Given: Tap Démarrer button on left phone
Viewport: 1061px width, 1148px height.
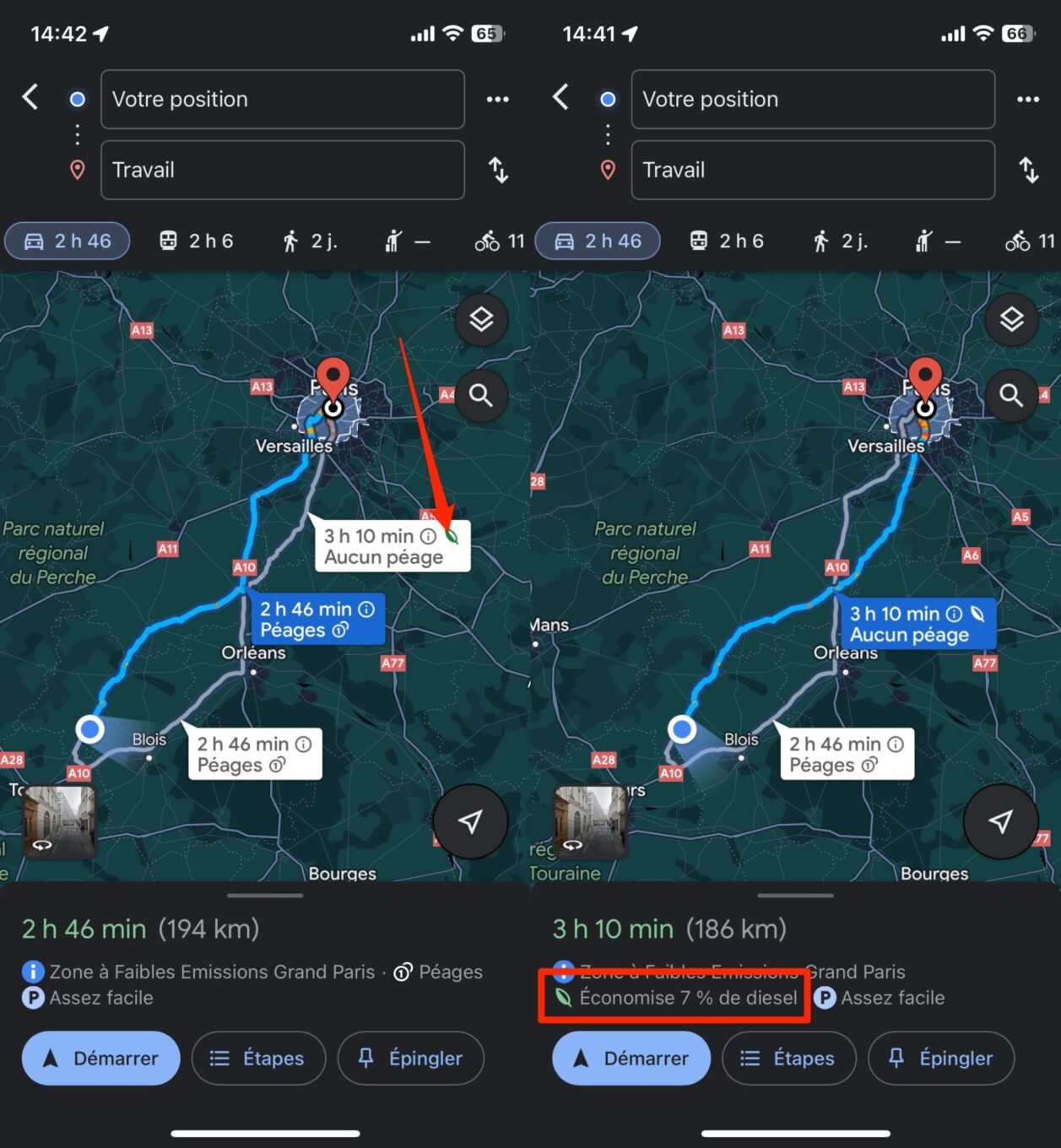Looking at the screenshot, I should coord(101,1059).
